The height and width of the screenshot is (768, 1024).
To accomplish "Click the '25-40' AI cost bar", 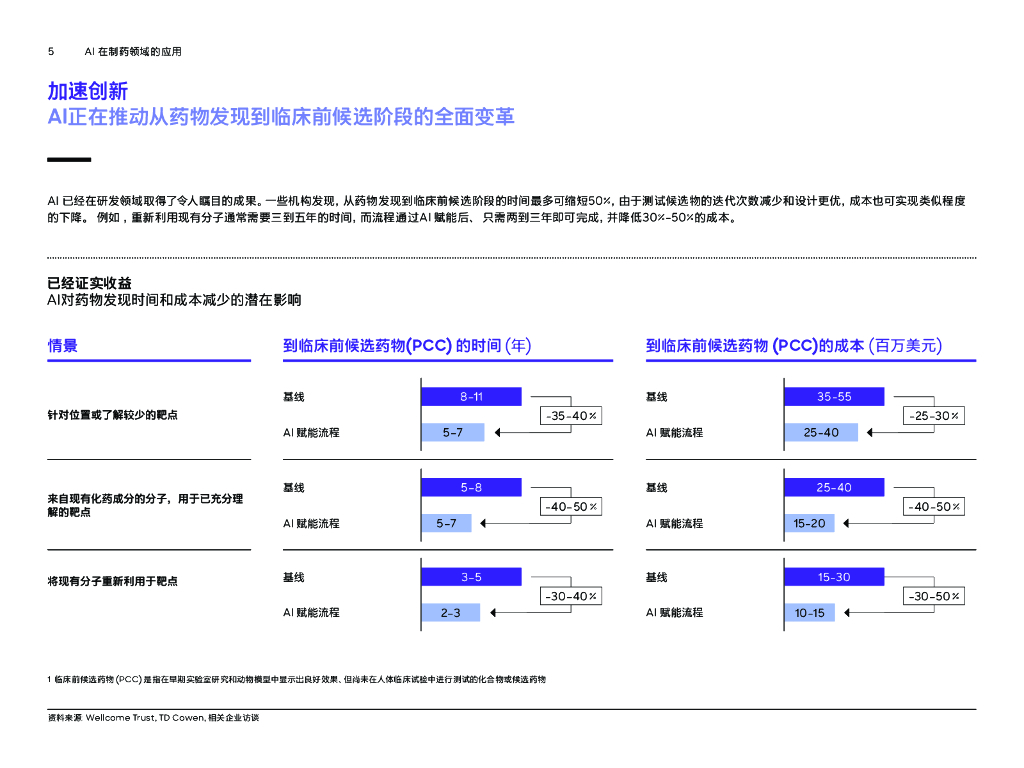I will click(x=822, y=432).
